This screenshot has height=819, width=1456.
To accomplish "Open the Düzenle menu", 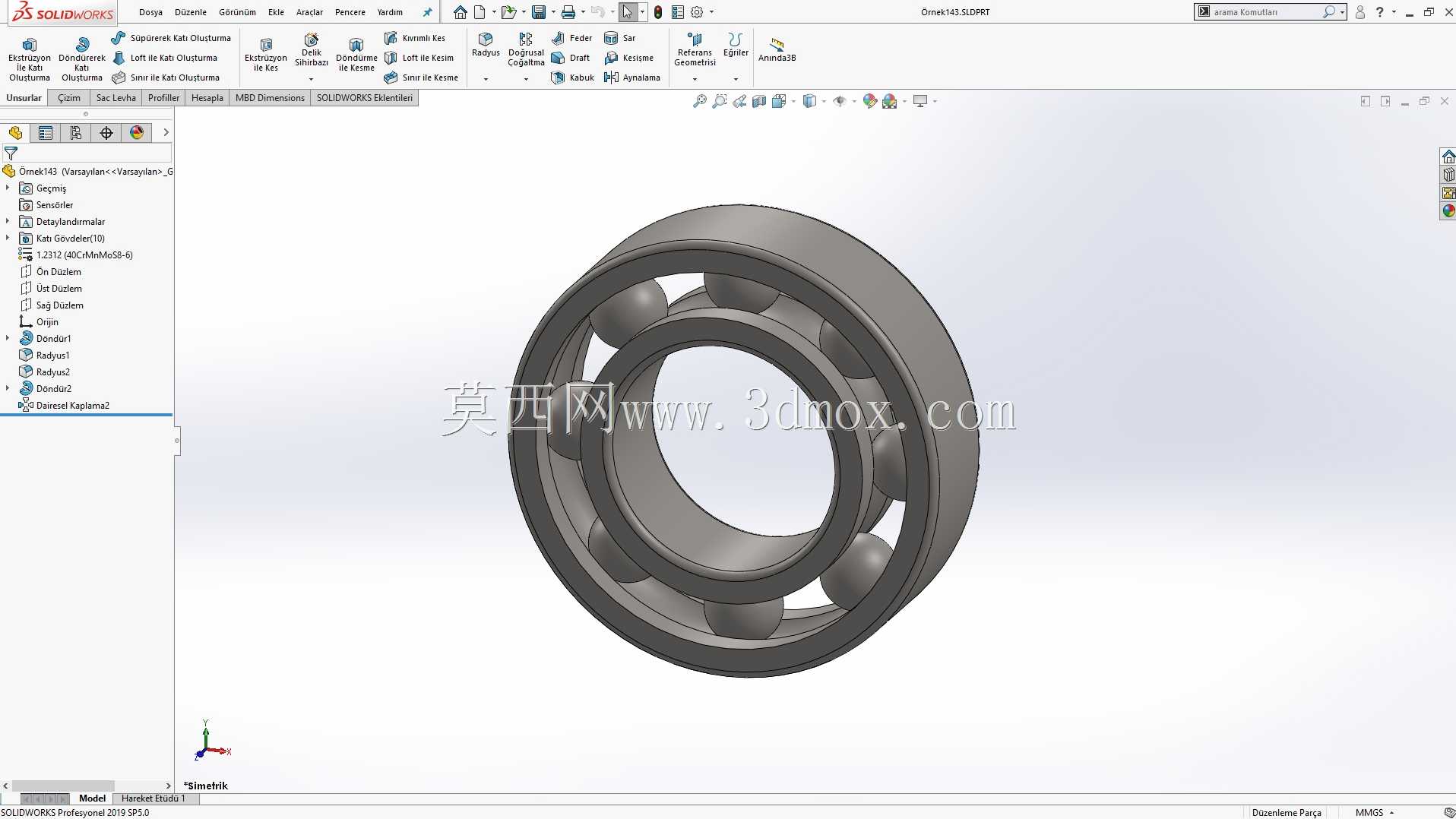I will pos(191,12).
